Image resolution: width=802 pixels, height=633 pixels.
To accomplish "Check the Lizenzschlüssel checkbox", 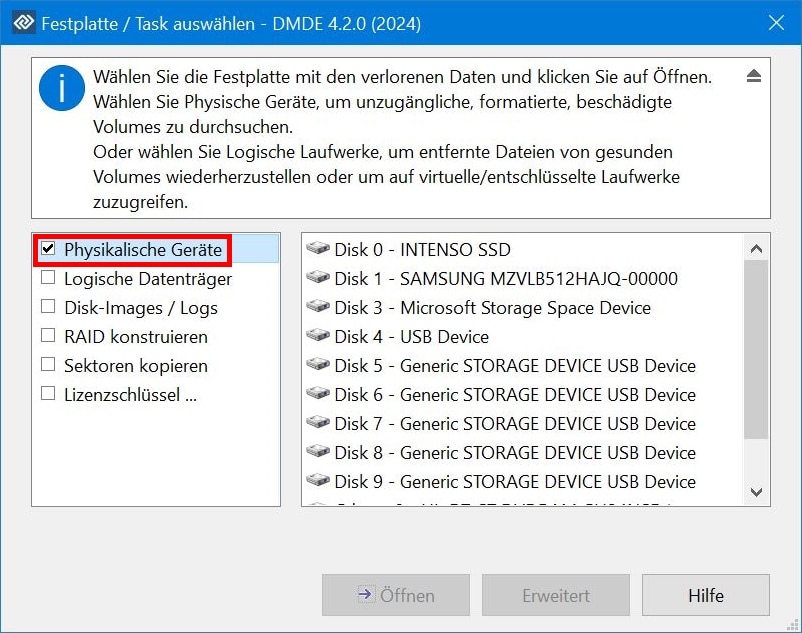I will pyautogui.click(x=48, y=394).
